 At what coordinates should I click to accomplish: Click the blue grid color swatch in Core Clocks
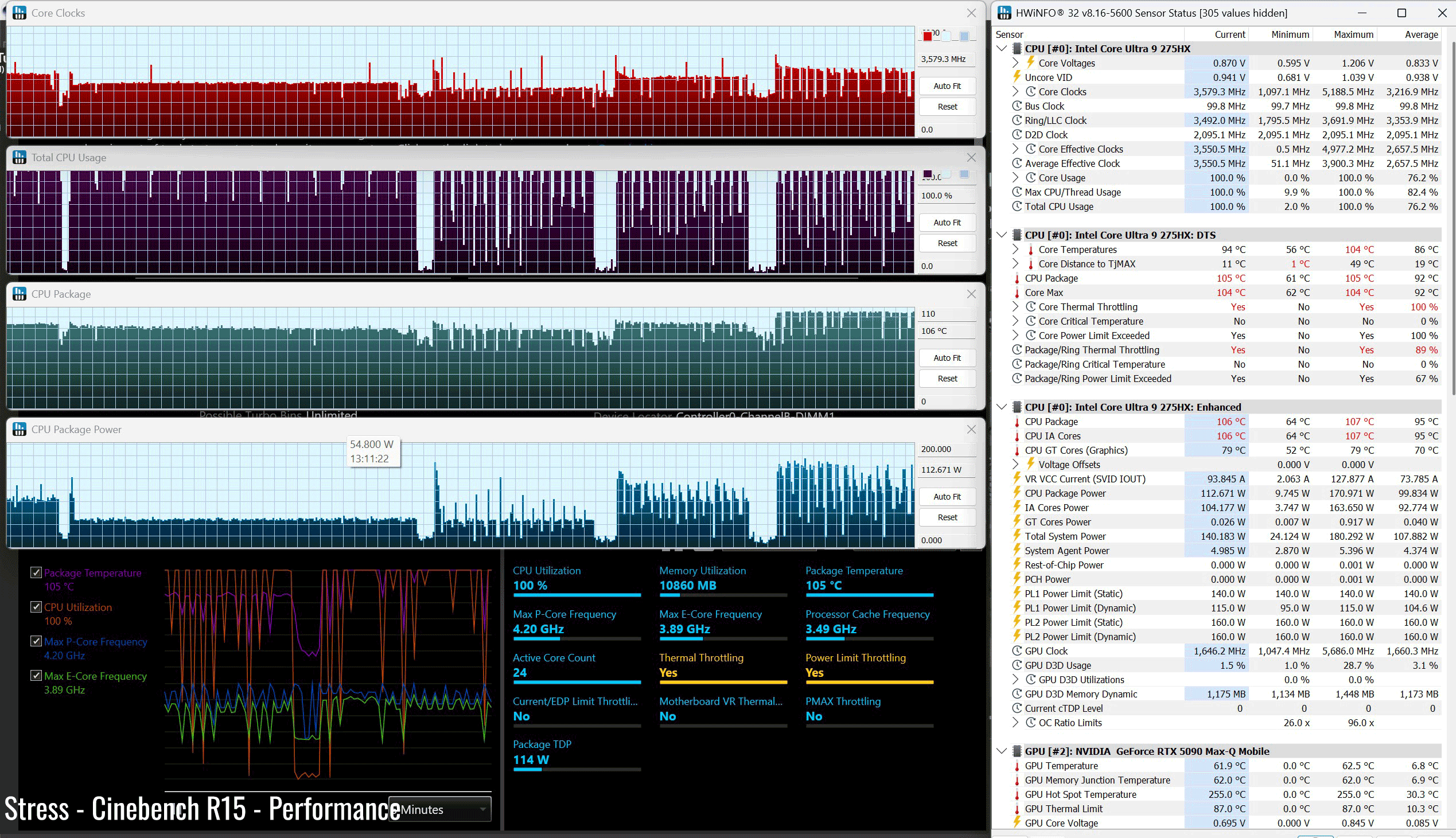tap(964, 36)
